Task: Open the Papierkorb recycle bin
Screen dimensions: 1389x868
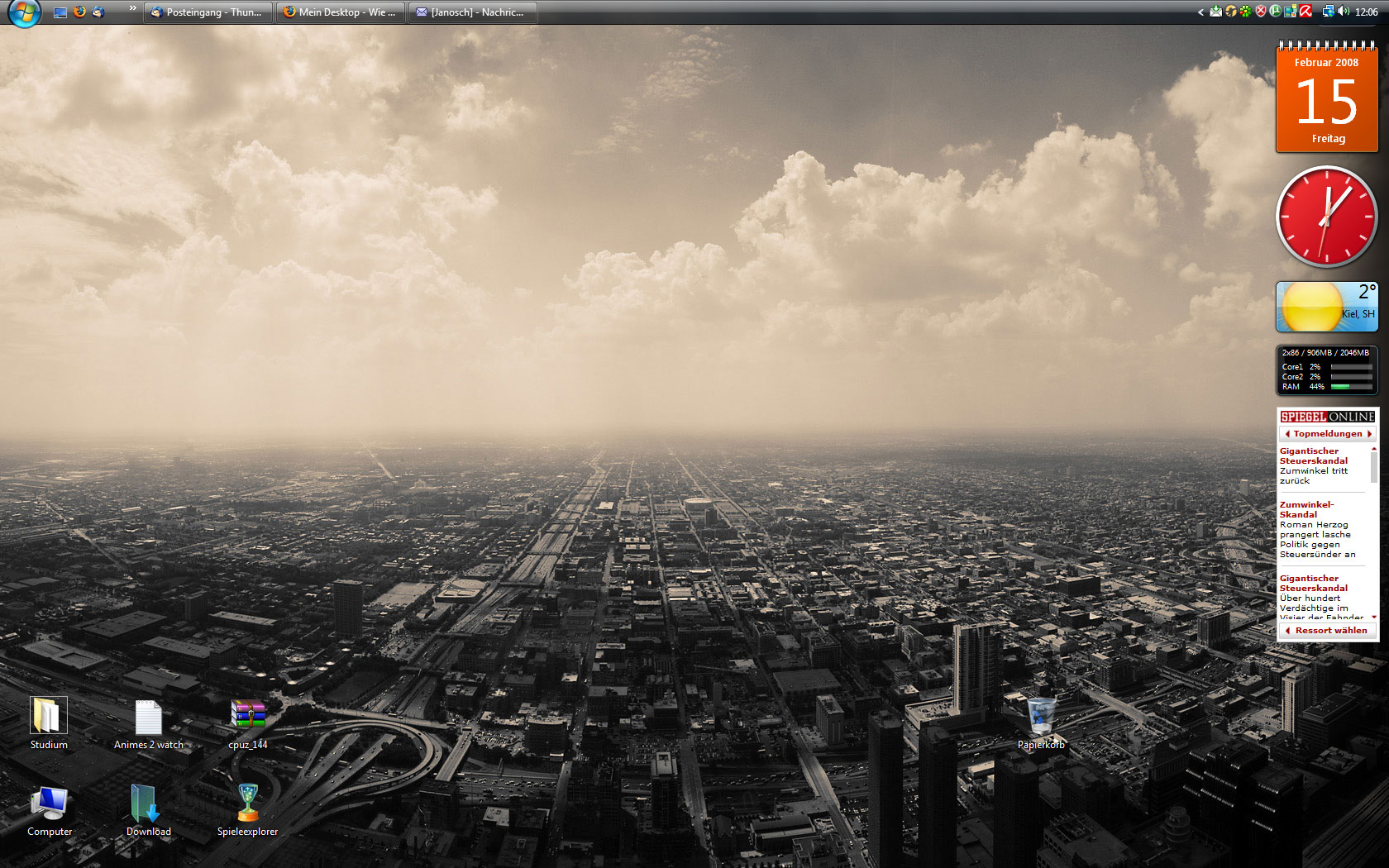Action: coord(1041,716)
